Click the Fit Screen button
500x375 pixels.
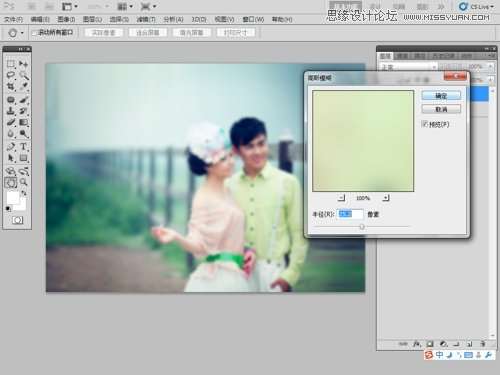148,33
